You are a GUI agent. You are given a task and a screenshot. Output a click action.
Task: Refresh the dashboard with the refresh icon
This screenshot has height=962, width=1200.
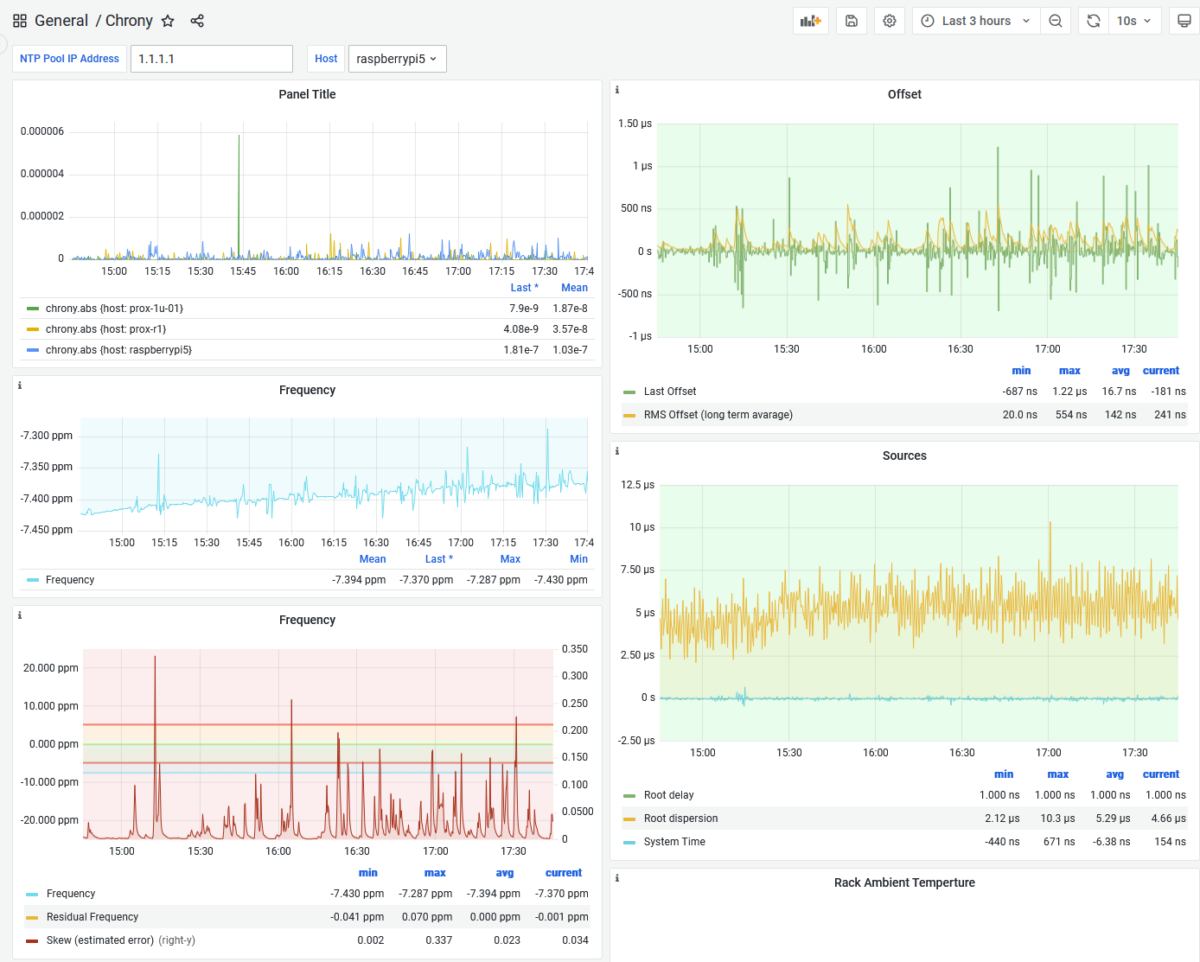1092,20
